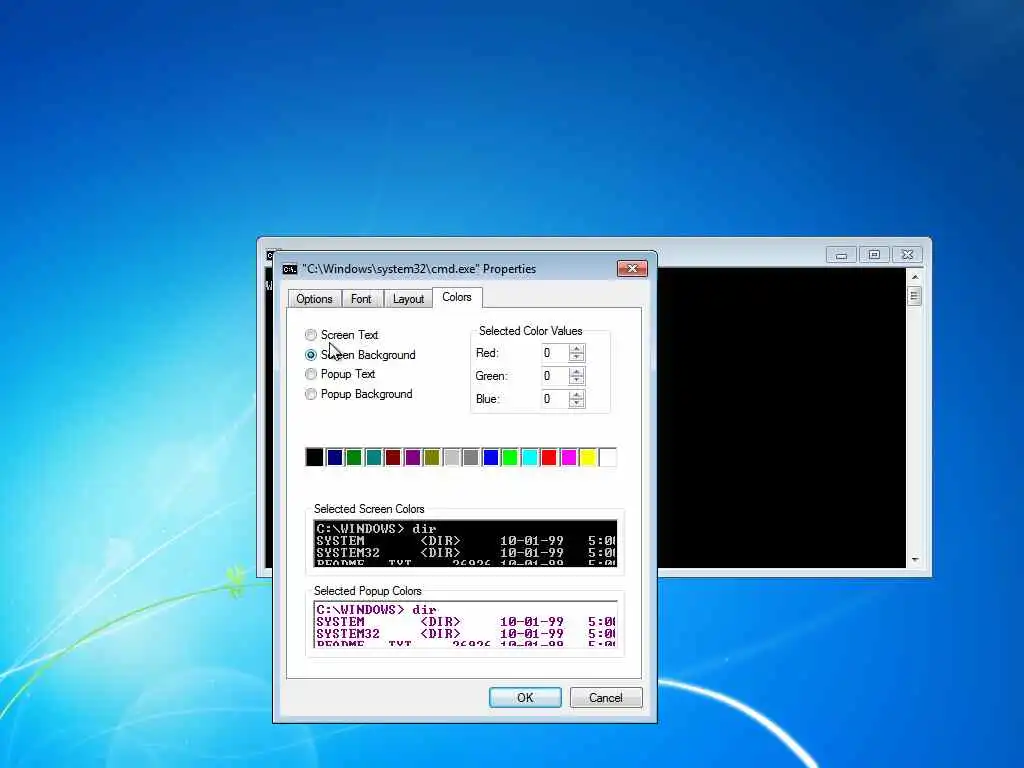Minimize the command prompt window

click(x=841, y=255)
